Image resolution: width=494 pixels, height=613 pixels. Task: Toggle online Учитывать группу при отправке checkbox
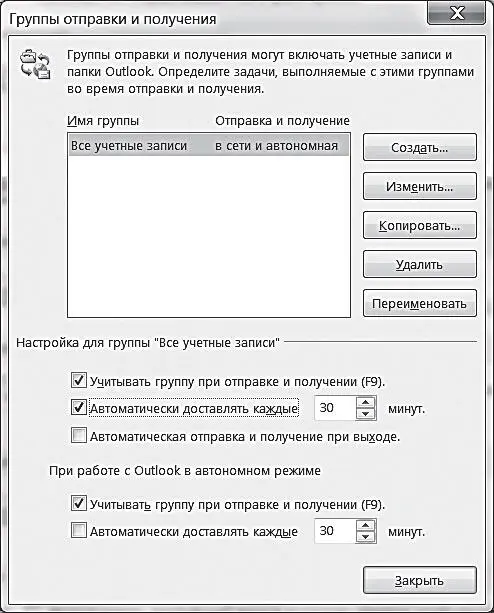(79, 380)
